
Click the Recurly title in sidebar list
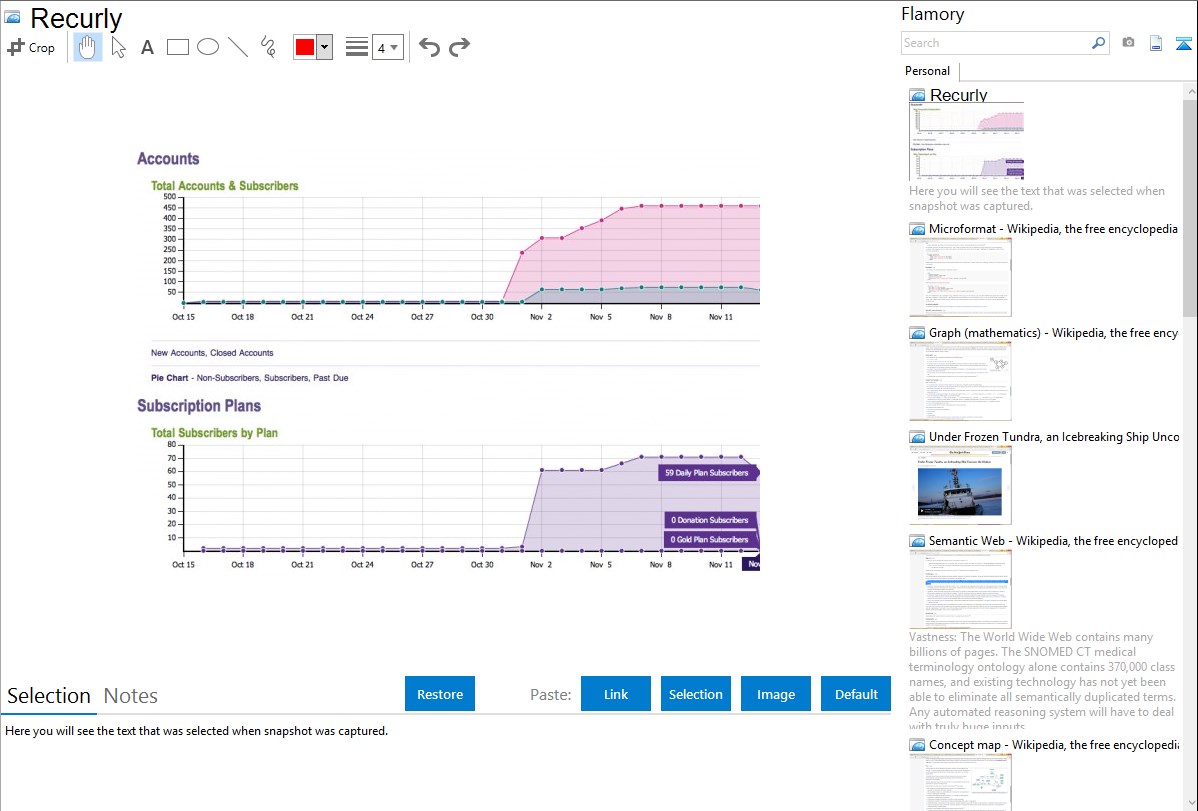point(958,95)
